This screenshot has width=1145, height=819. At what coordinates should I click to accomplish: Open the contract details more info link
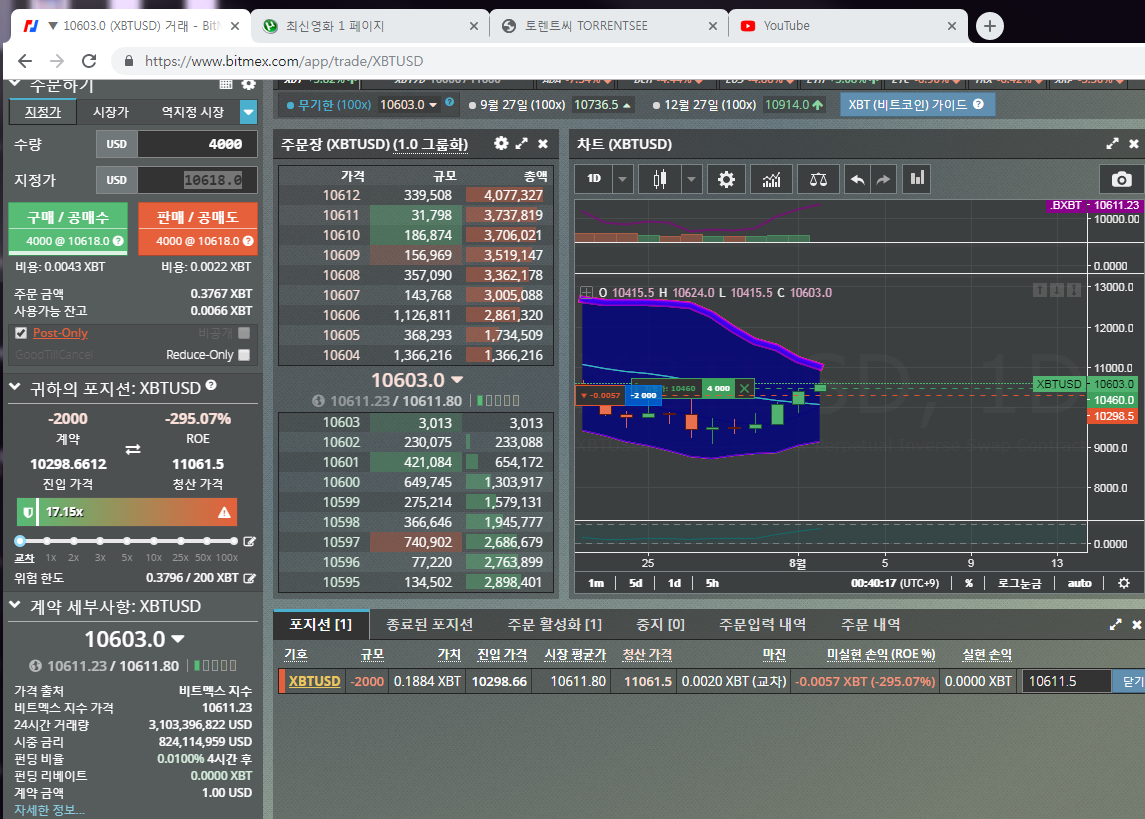[49, 810]
